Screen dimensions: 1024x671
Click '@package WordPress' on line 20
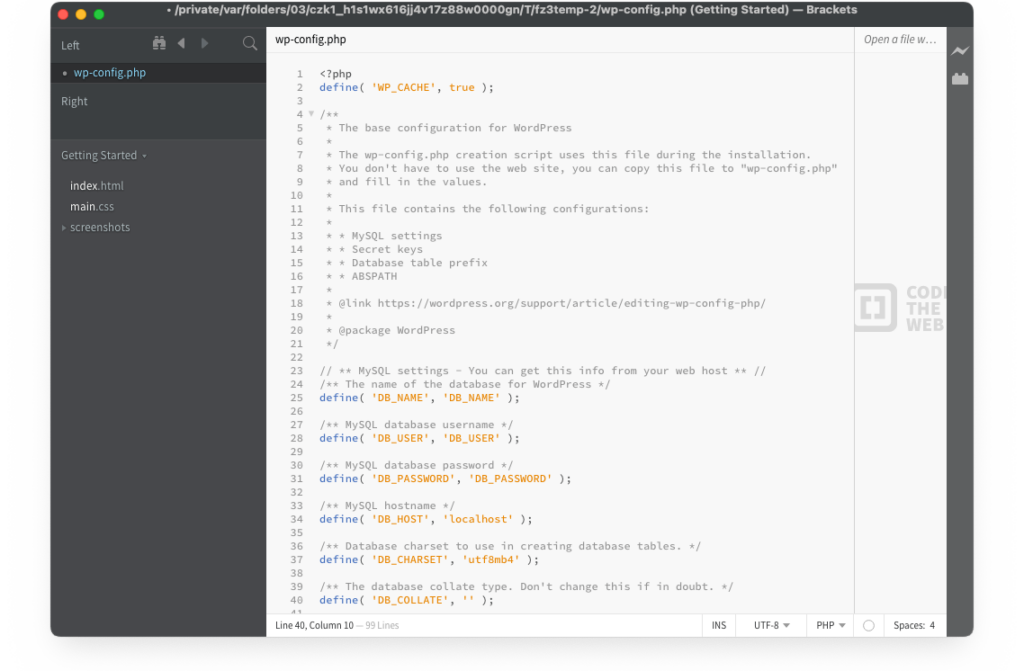point(396,330)
